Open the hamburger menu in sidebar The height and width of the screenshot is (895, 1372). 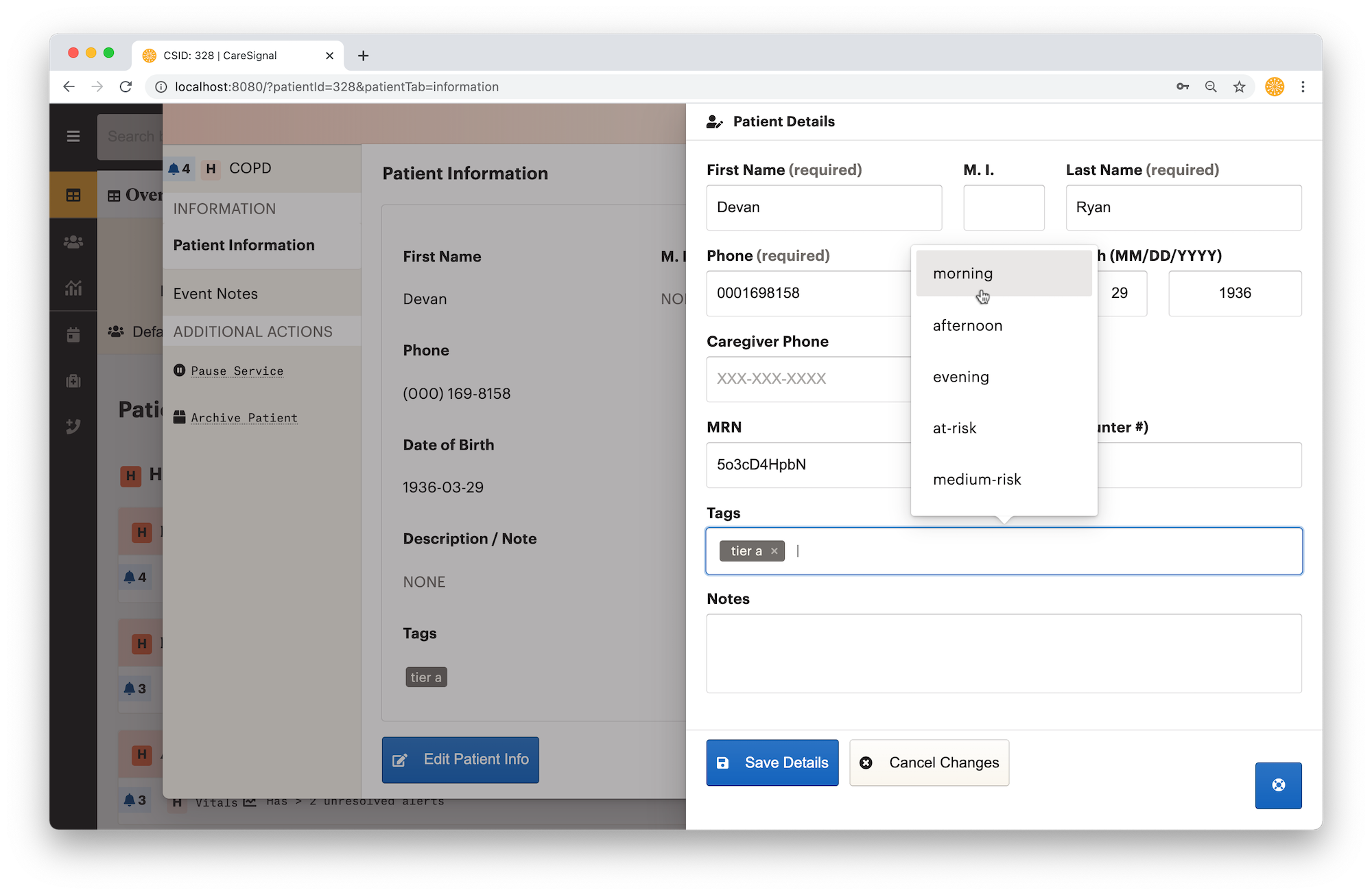pos(73,137)
